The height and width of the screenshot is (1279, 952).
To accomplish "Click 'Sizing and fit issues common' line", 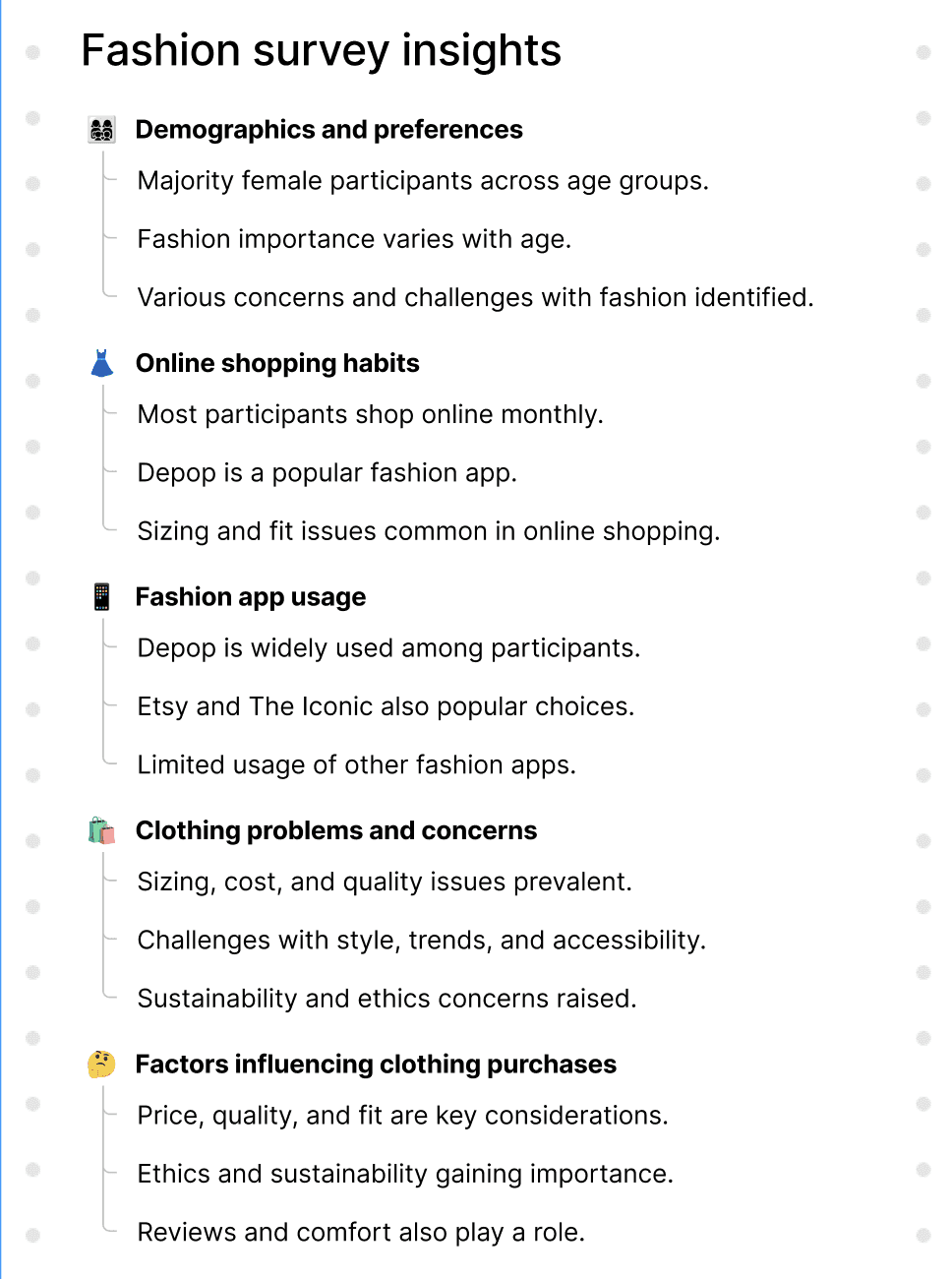I will click(x=429, y=531).
